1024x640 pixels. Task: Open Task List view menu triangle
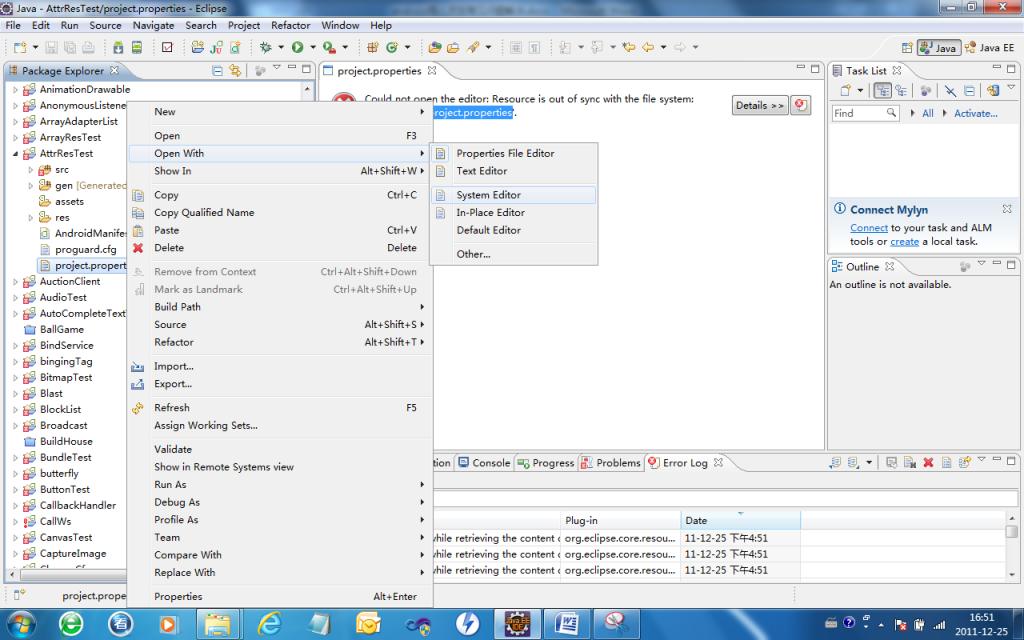point(1011,87)
